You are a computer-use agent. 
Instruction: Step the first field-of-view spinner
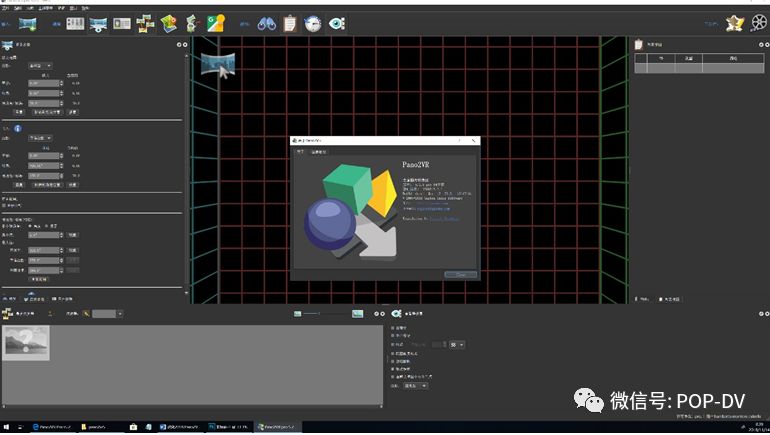pos(61,104)
